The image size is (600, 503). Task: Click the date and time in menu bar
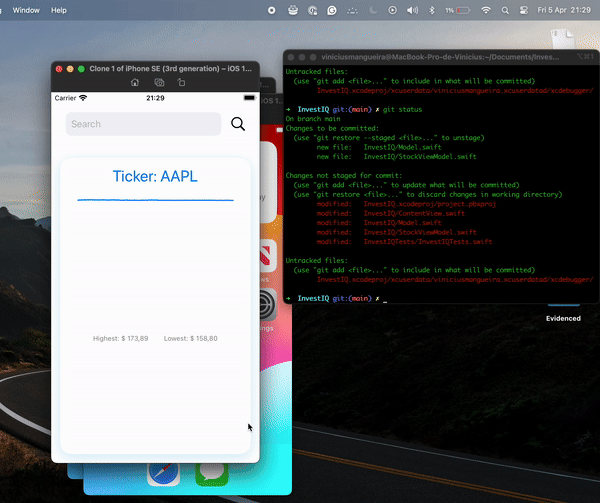565,9
